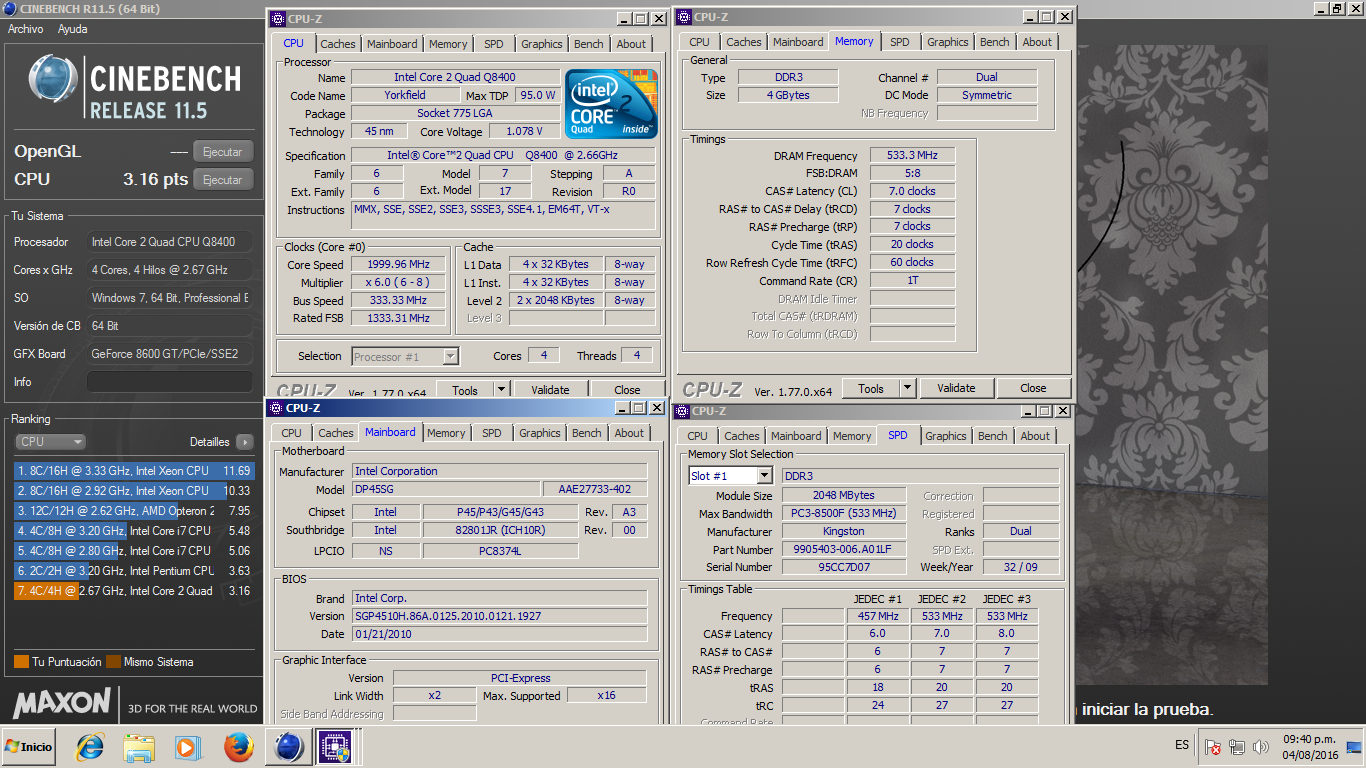Click Validate in the CPU-Z Memory window
The image size is (1366, 768).
point(956,388)
